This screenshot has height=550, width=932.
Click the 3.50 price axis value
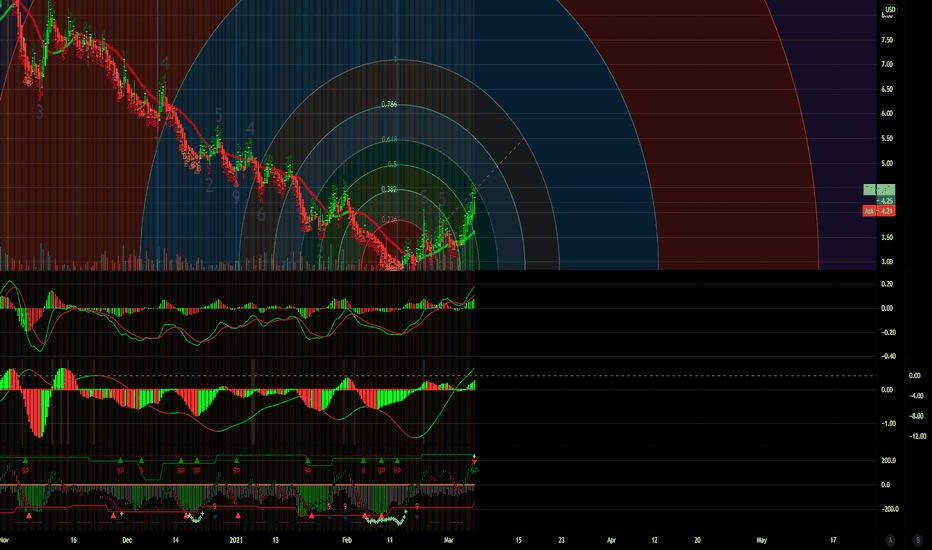887,237
